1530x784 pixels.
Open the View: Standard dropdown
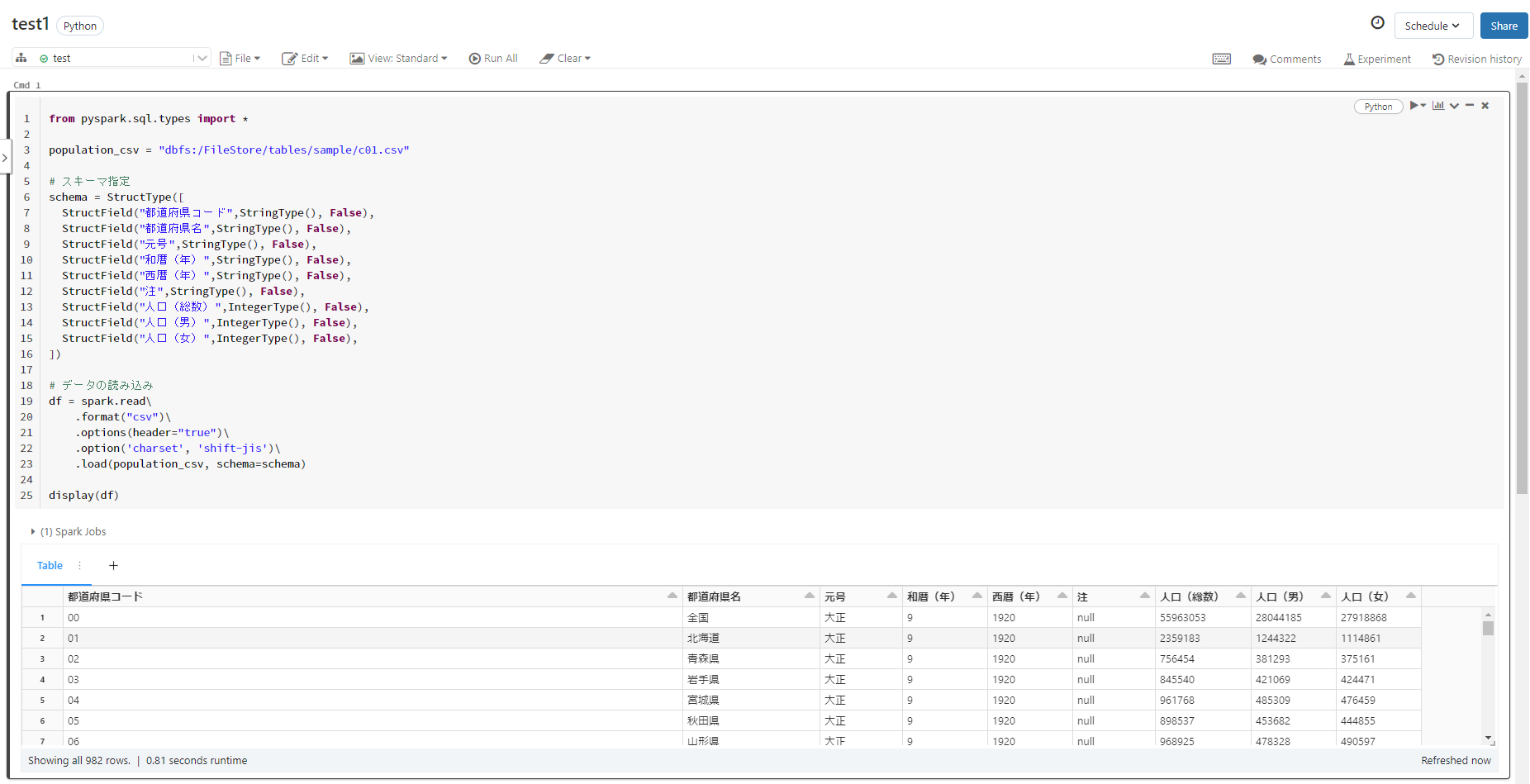399,58
